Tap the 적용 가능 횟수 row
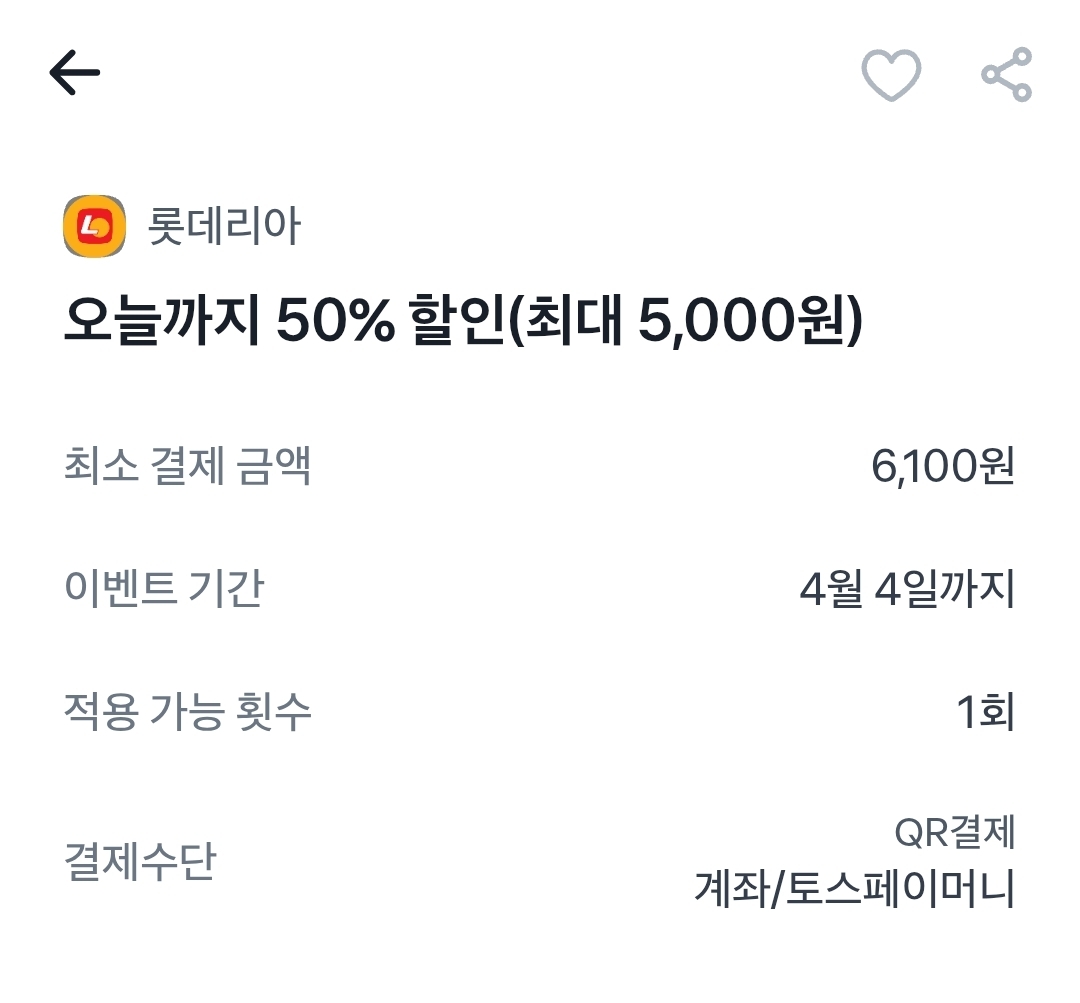1080x1003 pixels. click(540, 712)
